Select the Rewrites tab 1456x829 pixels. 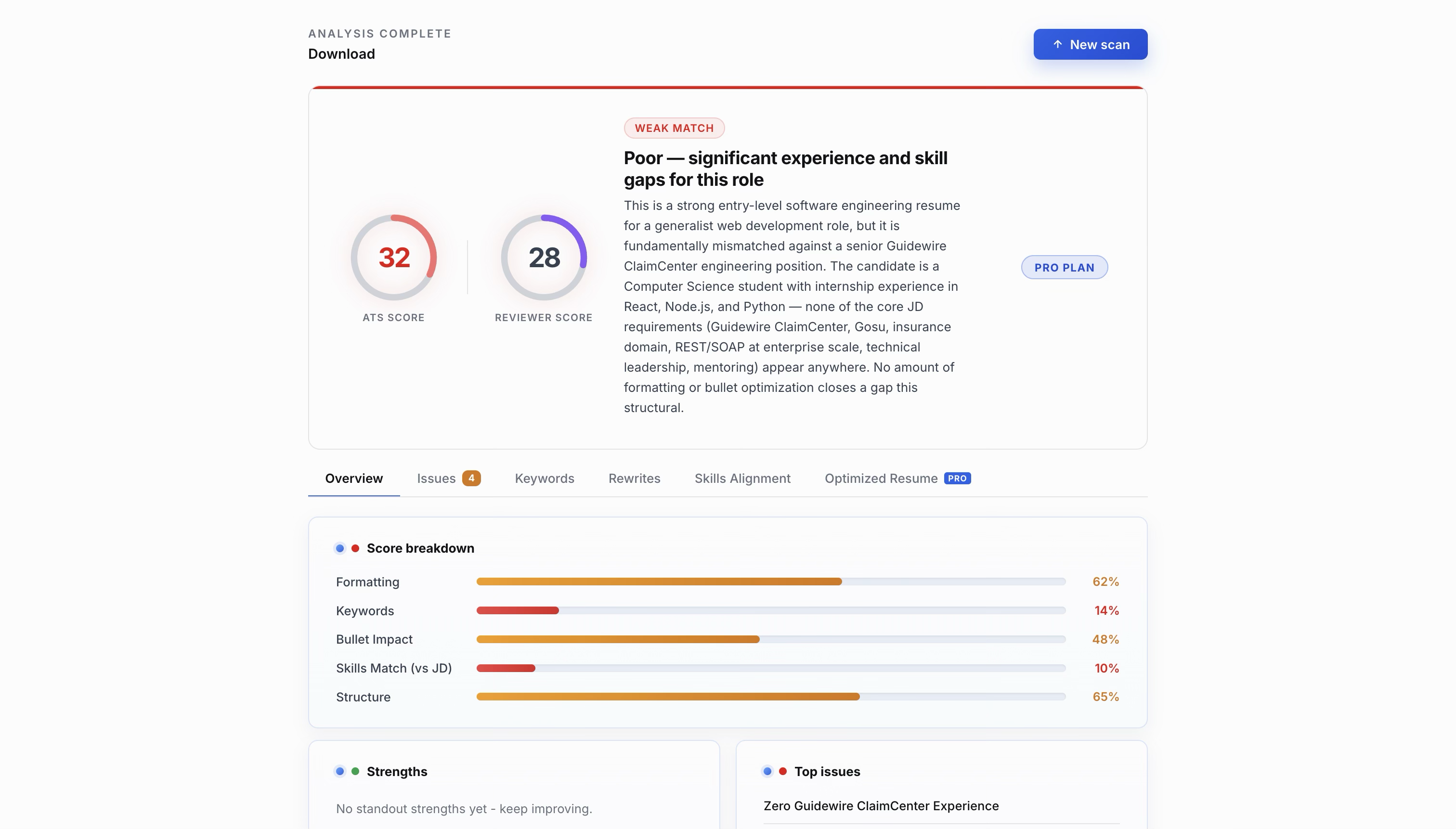(634, 478)
